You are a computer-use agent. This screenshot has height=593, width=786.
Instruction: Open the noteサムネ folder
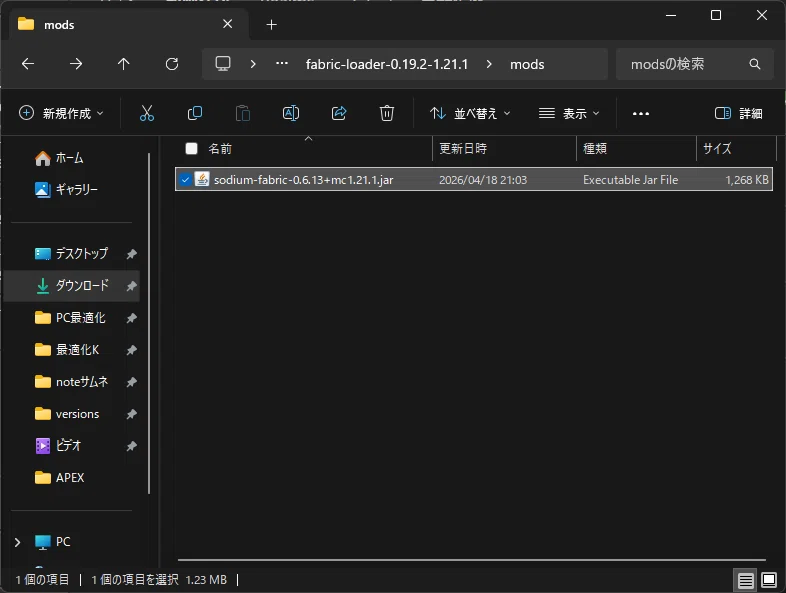(x=71, y=382)
